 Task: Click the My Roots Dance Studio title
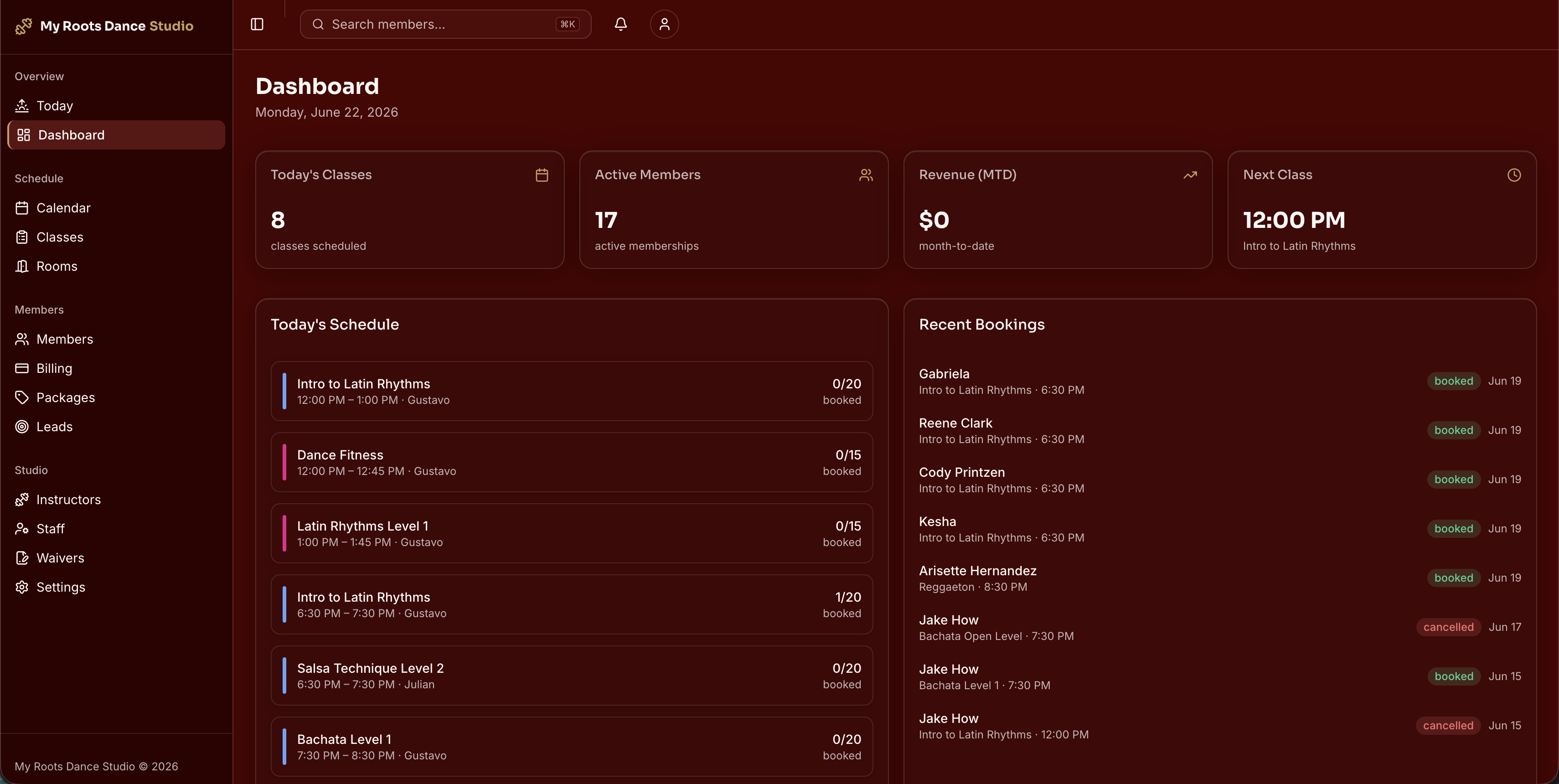(x=117, y=26)
